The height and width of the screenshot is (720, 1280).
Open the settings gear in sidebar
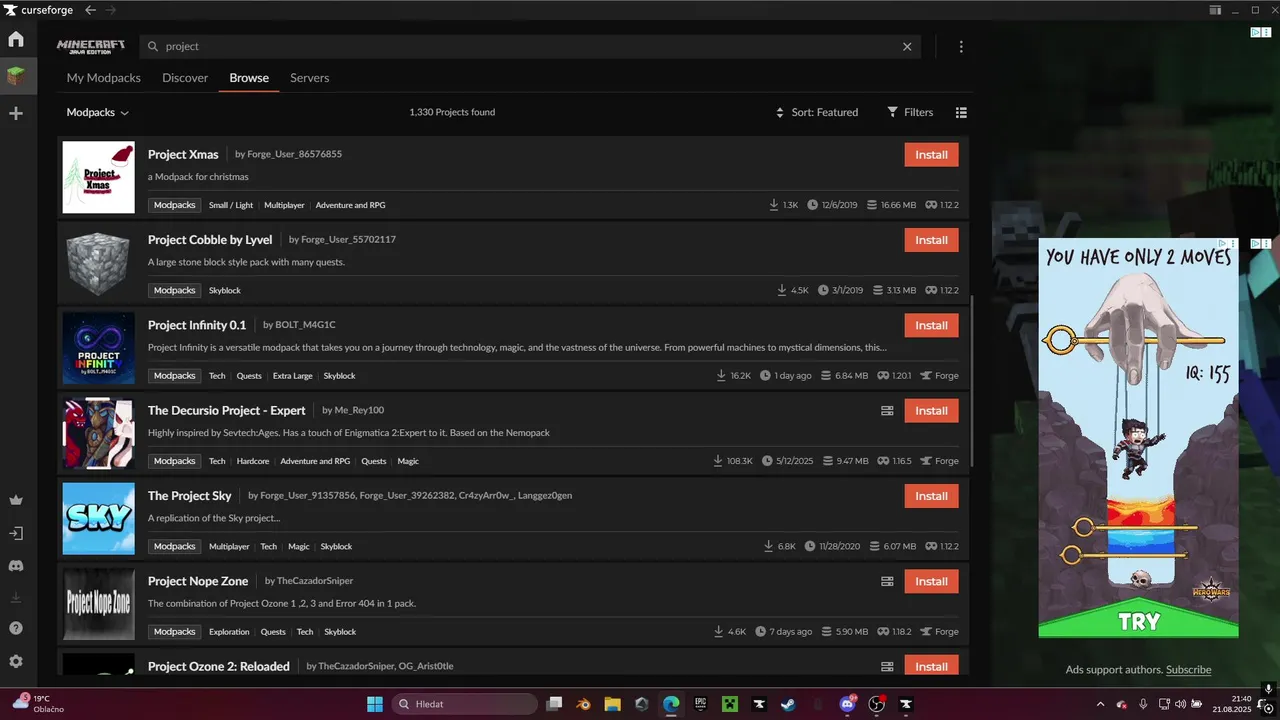click(16, 661)
